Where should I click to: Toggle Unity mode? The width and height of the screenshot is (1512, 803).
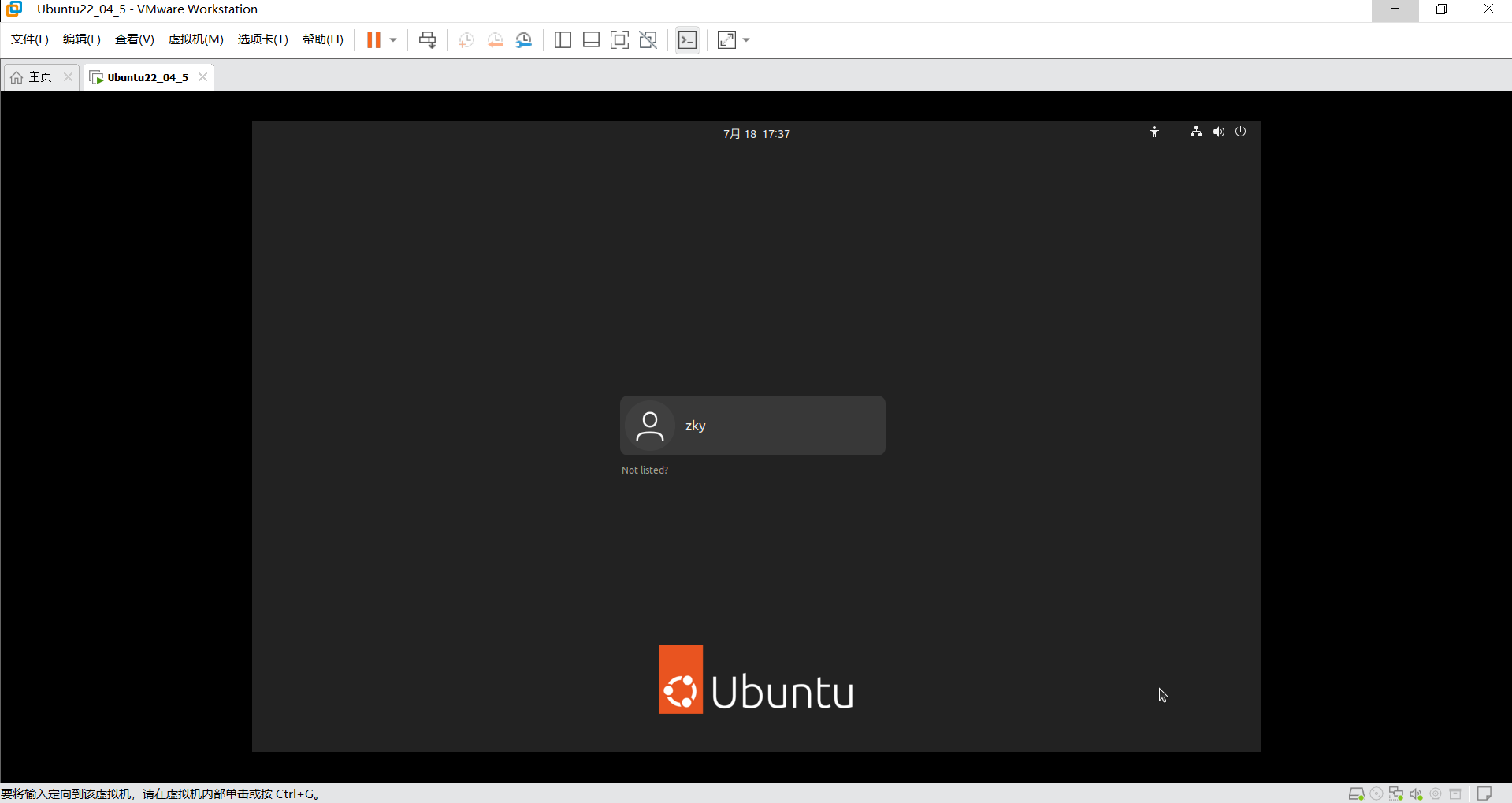pyautogui.click(x=648, y=39)
